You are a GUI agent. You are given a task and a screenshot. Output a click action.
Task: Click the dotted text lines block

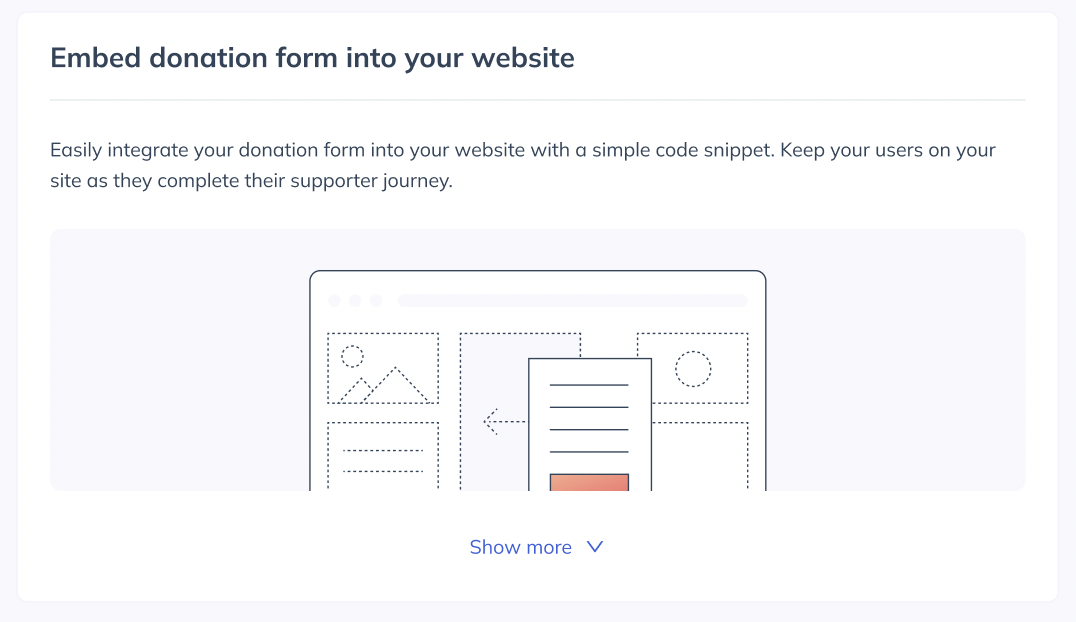tap(383, 455)
